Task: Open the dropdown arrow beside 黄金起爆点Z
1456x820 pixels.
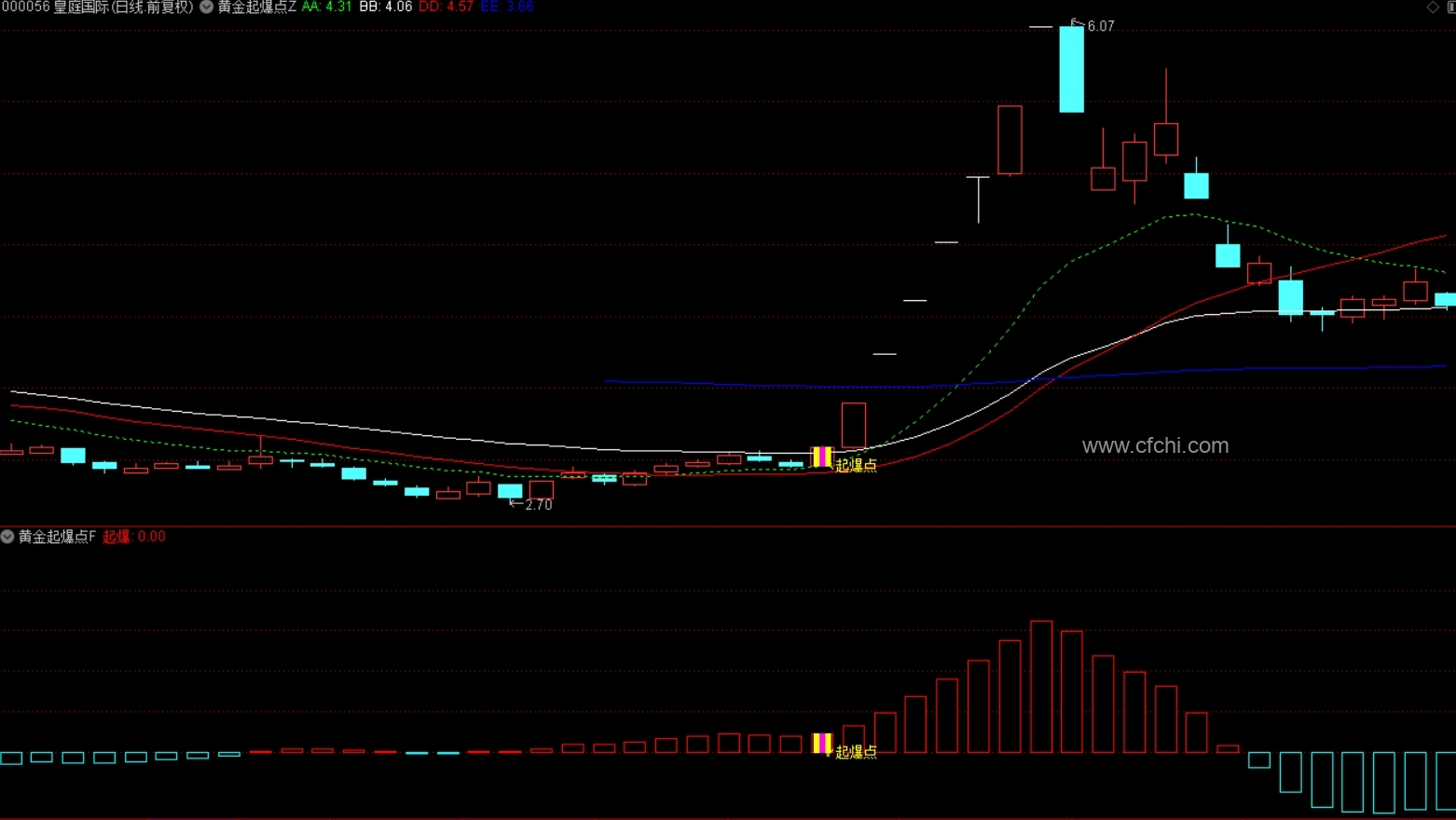Action: (x=207, y=7)
